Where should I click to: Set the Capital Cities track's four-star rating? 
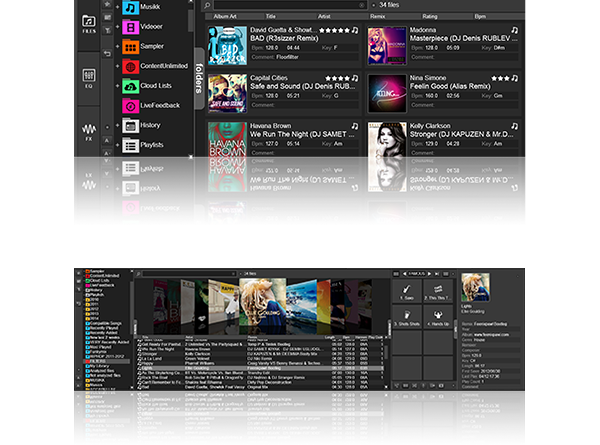(x=338, y=78)
